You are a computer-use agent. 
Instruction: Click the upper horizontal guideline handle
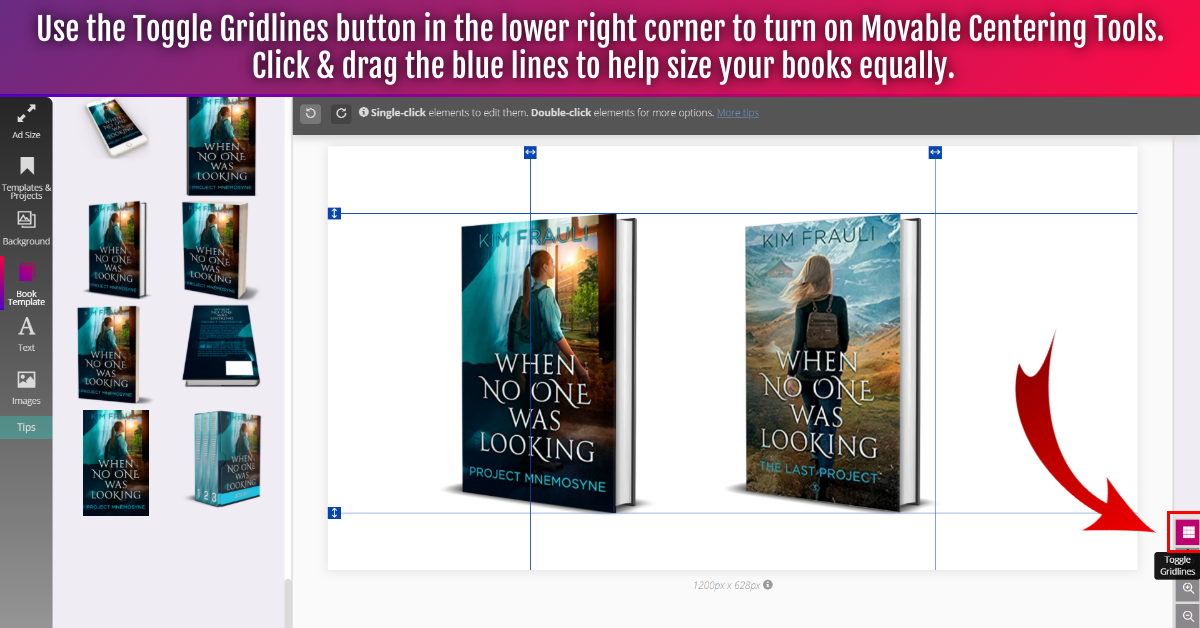point(335,213)
